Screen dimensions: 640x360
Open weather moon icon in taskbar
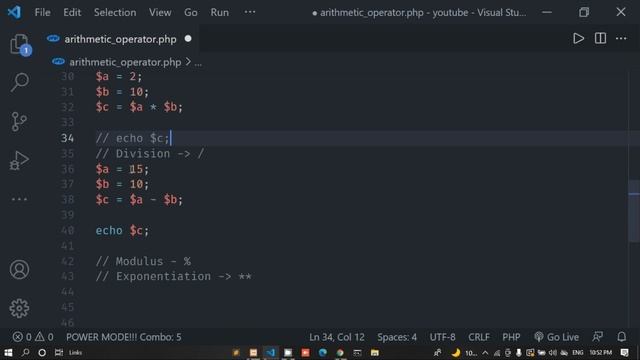[x=456, y=353]
